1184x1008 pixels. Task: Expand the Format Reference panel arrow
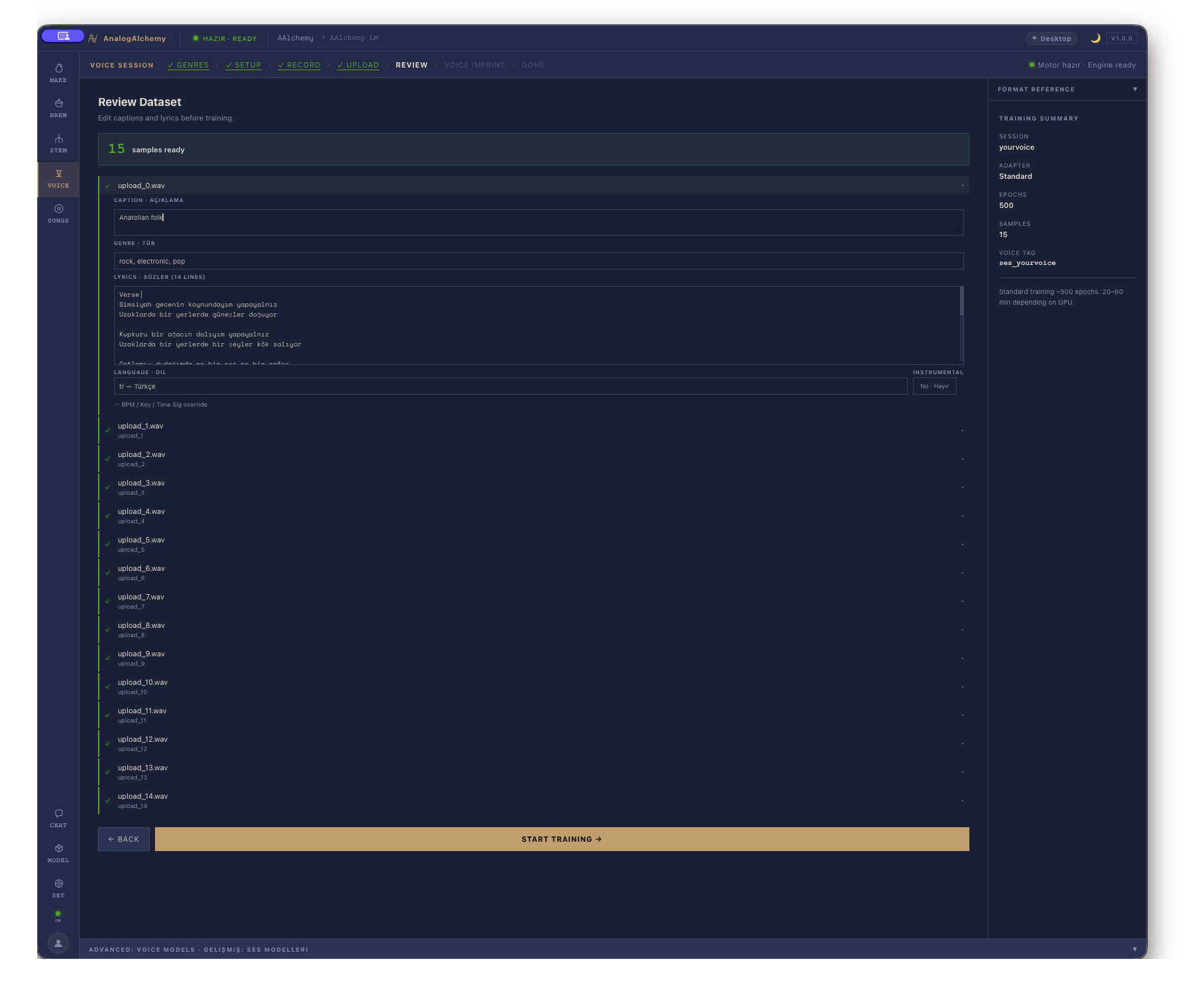click(1135, 89)
